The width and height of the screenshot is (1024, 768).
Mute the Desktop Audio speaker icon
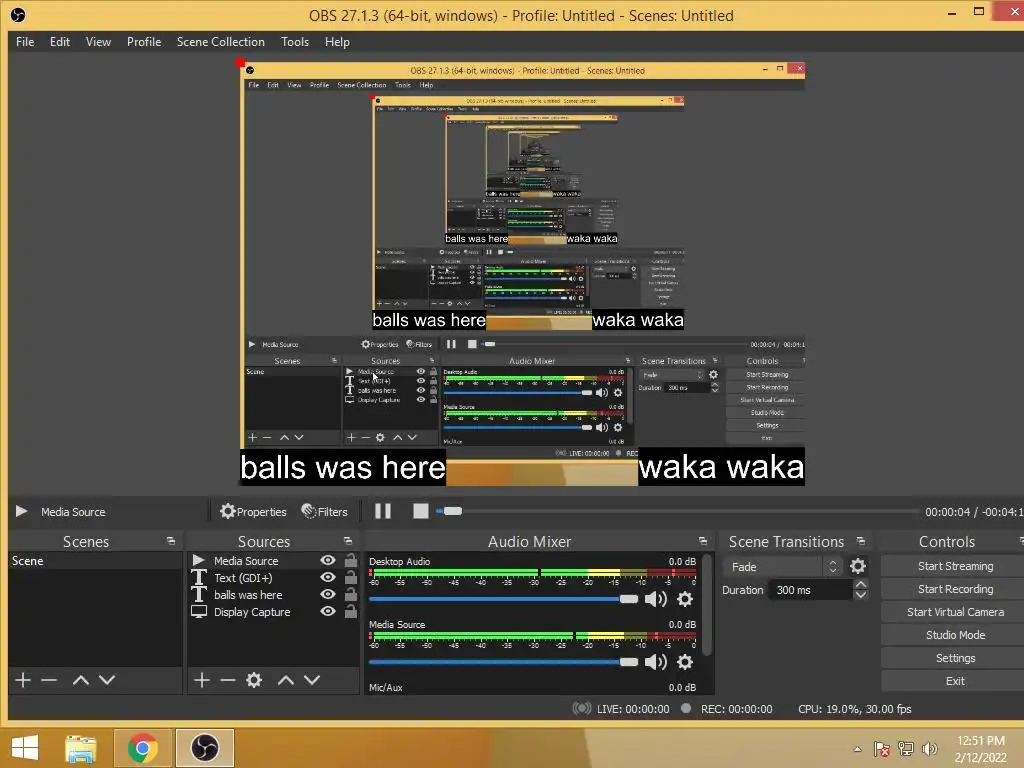(656, 599)
